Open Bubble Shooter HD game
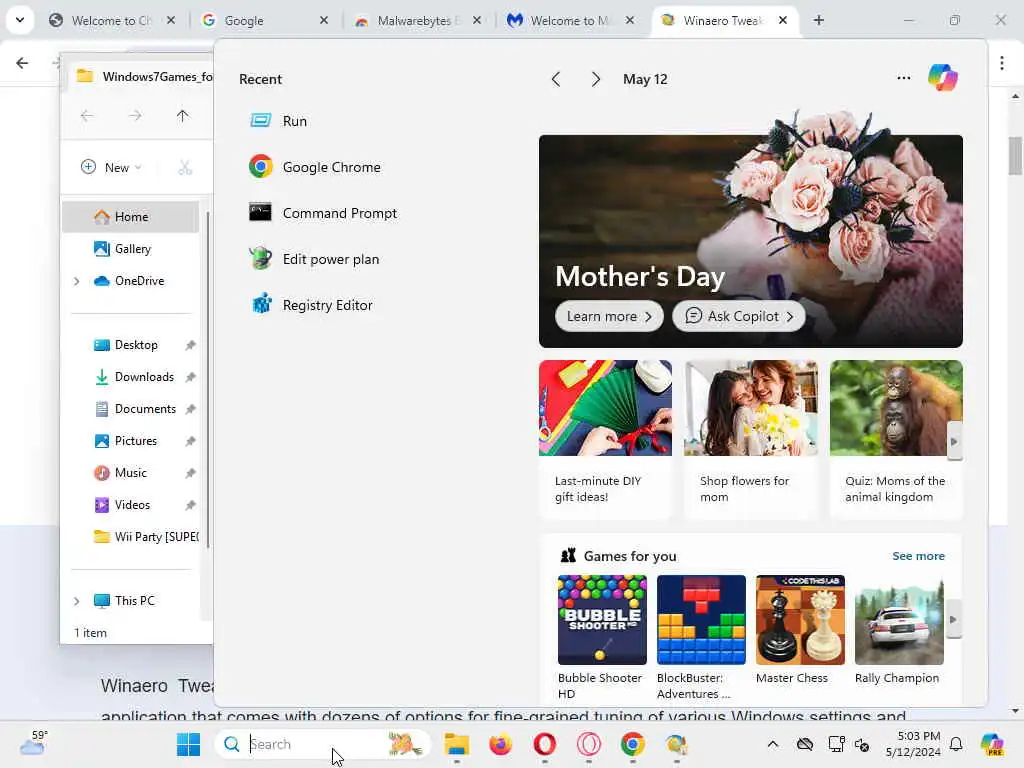The width and height of the screenshot is (1024, 768). pos(602,637)
